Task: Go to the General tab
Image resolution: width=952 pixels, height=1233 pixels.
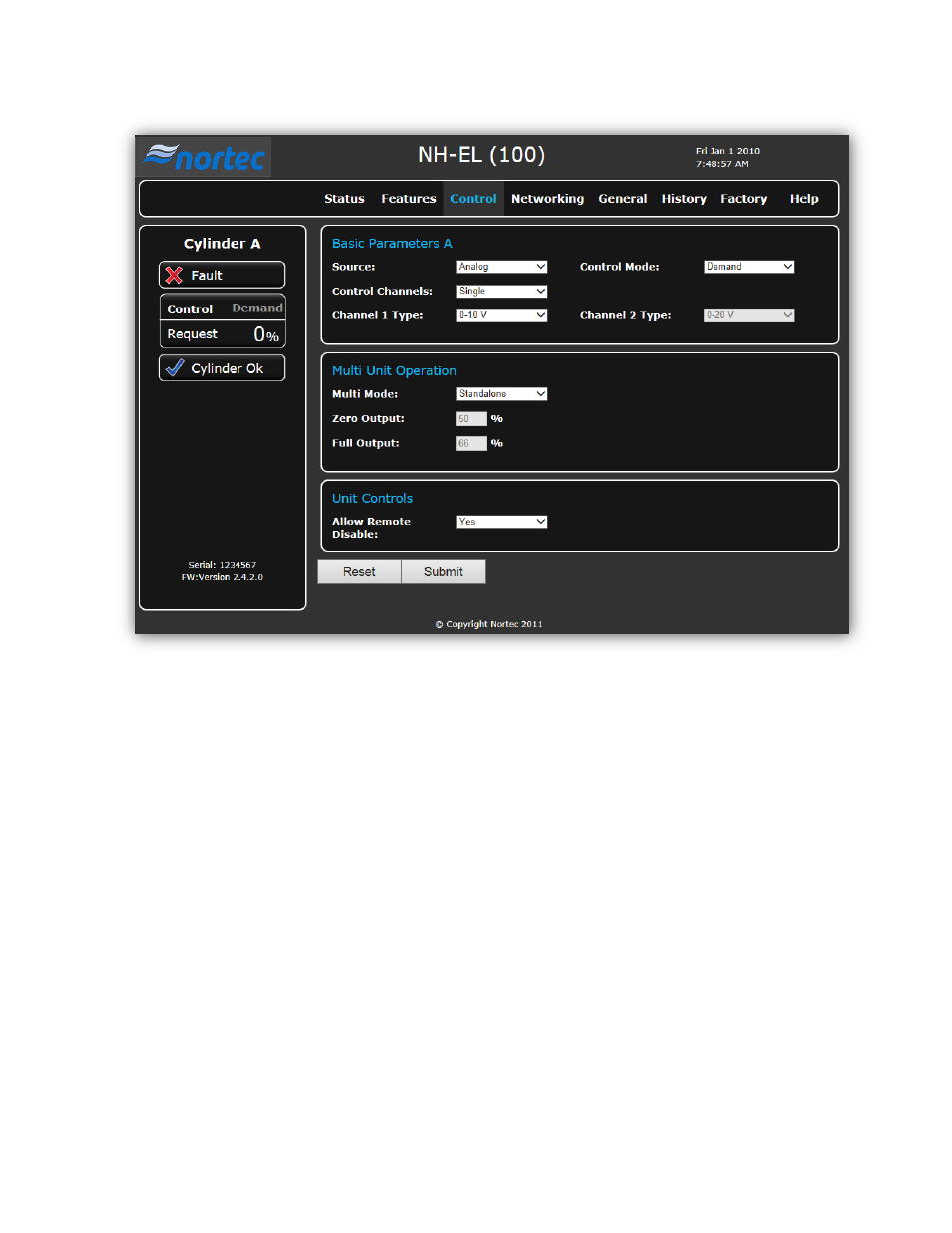Action: [x=623, y=199]
